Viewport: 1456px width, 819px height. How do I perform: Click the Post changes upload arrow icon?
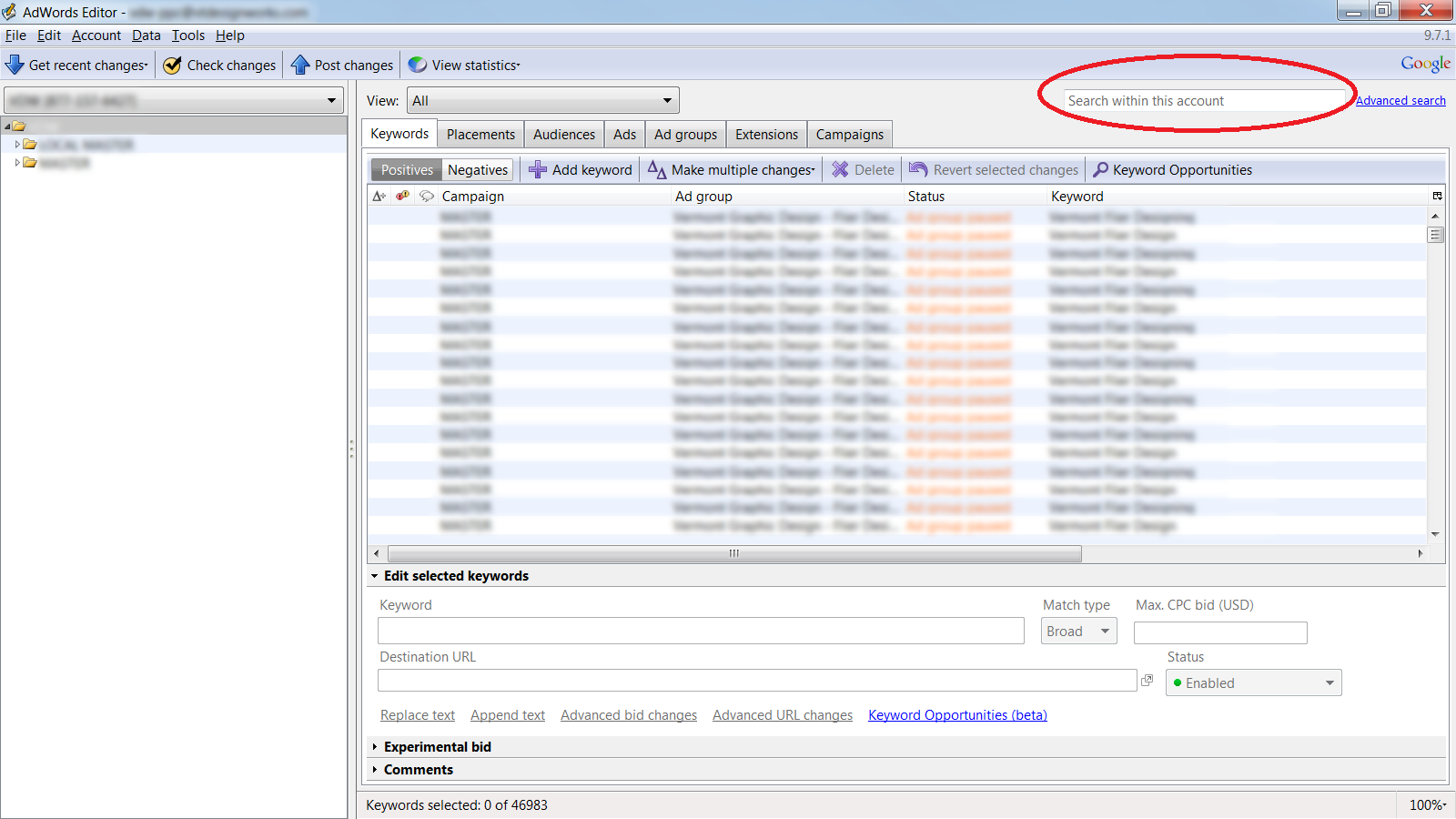[x=300, y=65]
